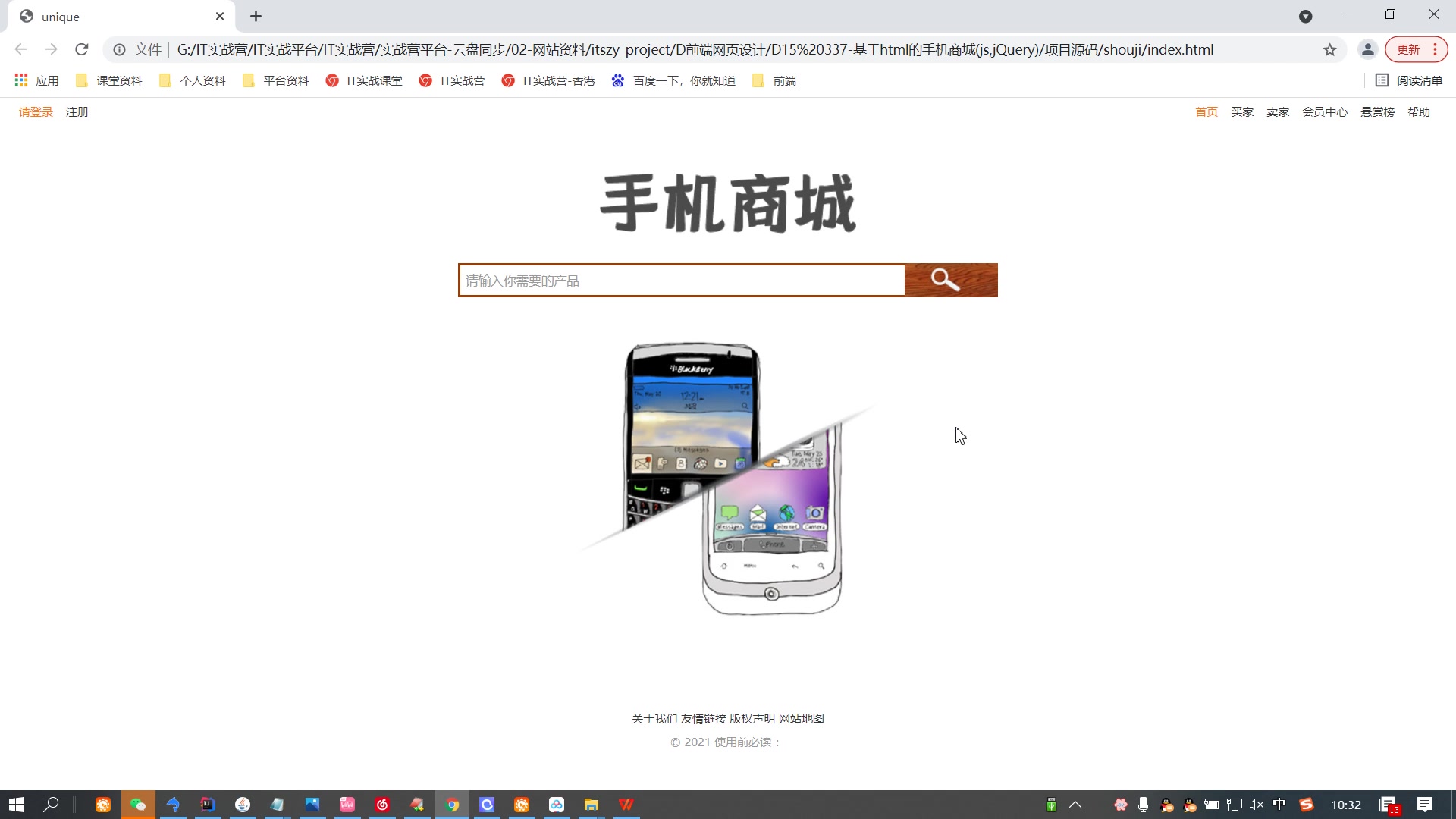The height and width of the screenshot is (819, 1456).
Task: Click the orange search magnifier button
Action: (x=951, y=281)
